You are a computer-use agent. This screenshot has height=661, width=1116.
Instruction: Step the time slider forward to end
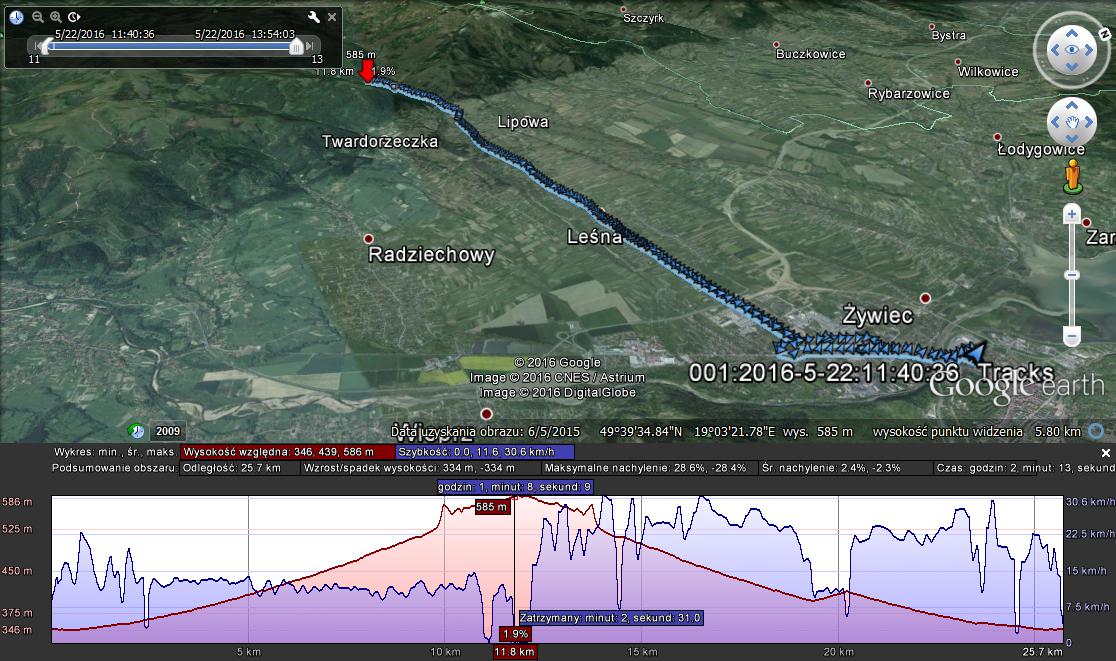pyautogui.click(x=310, y=45)
